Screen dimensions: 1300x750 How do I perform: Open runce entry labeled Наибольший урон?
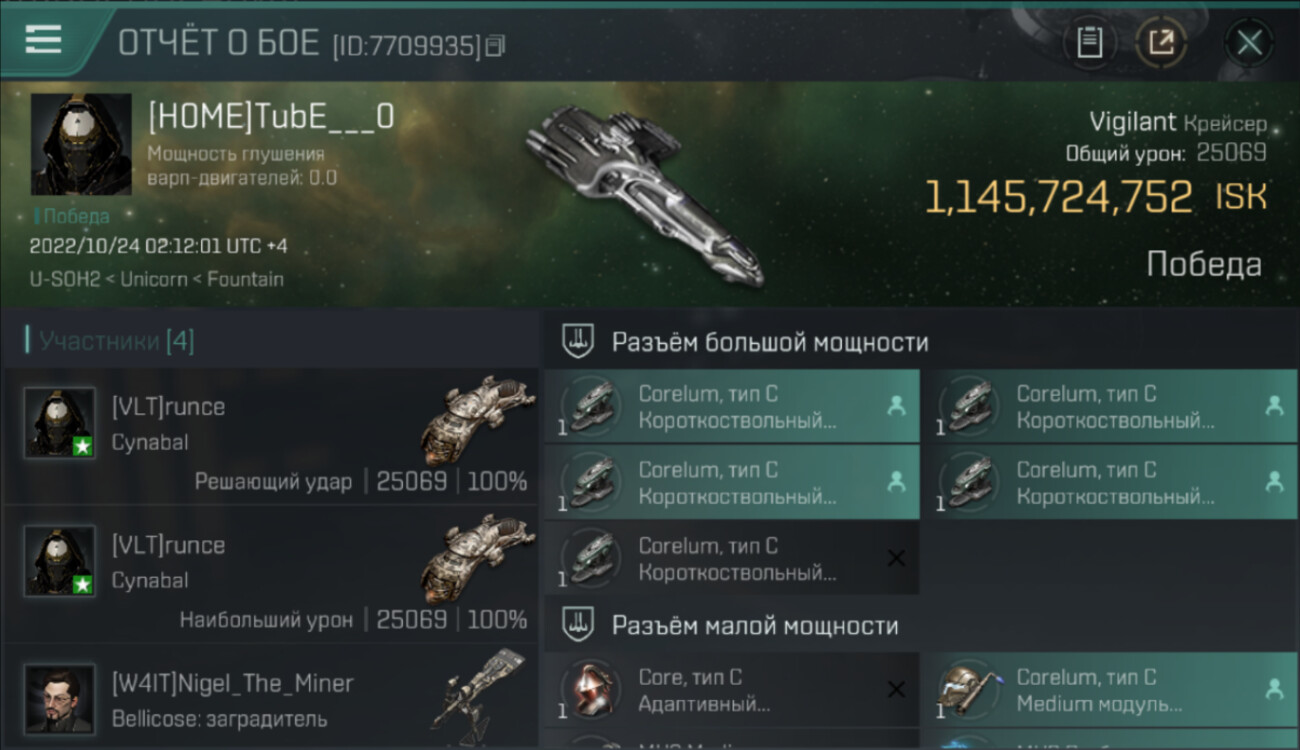pyautogui.click(x=271, y=575)
